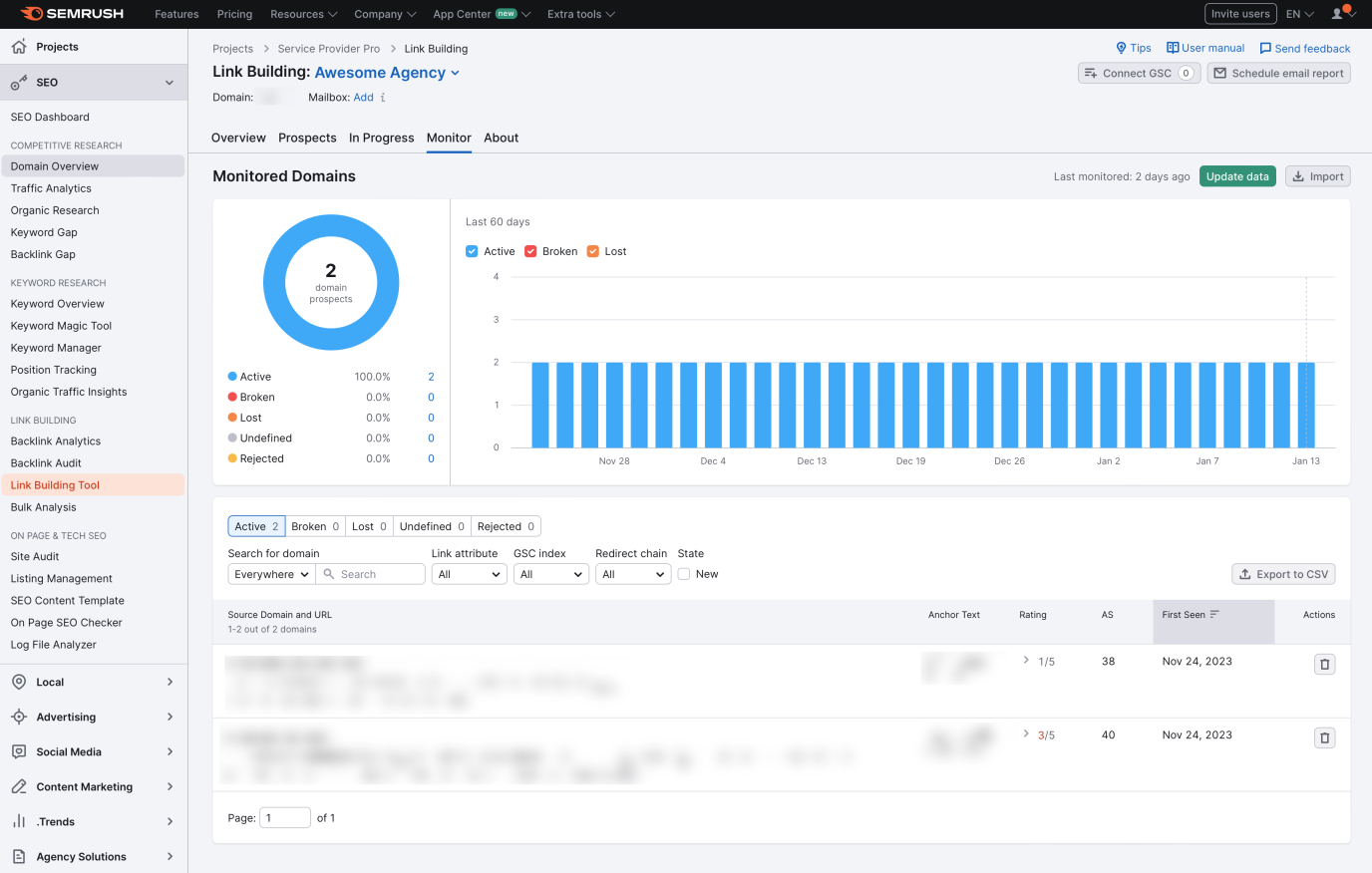Collapse the SEO sidebar section
This screenshot has width=1372, height=873.
coord(170,83)
